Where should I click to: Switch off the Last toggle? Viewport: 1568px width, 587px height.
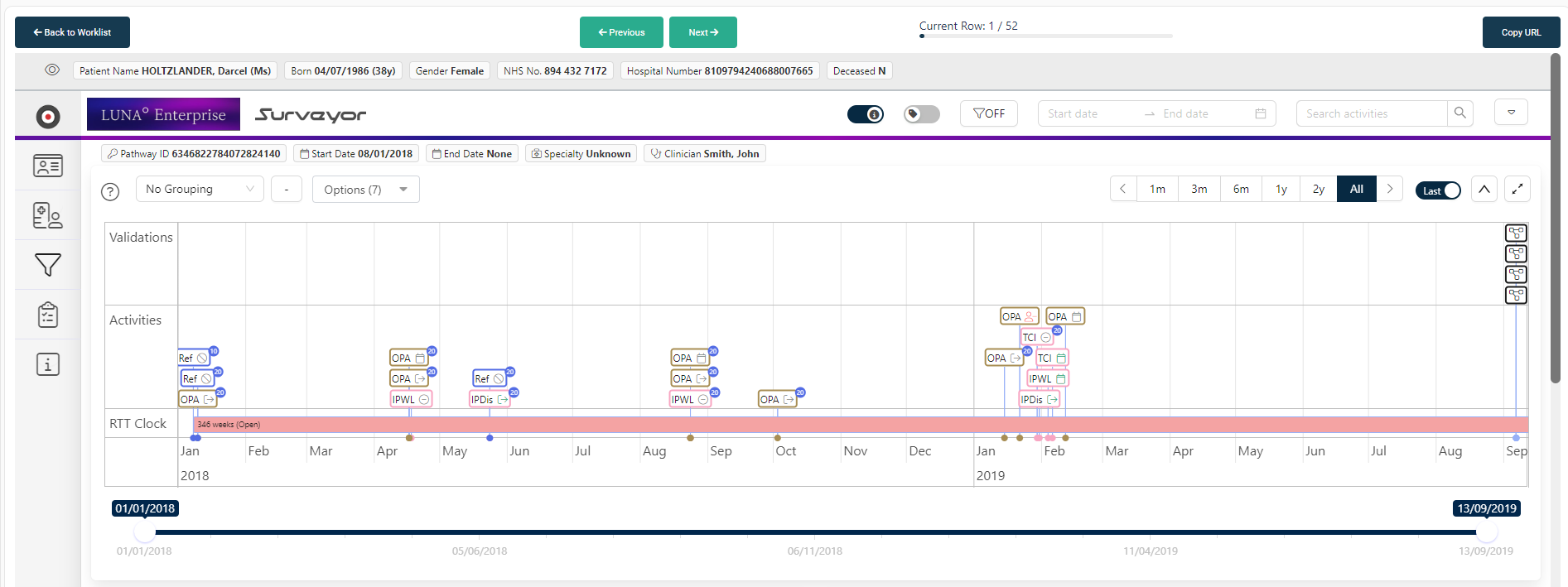1438,190
